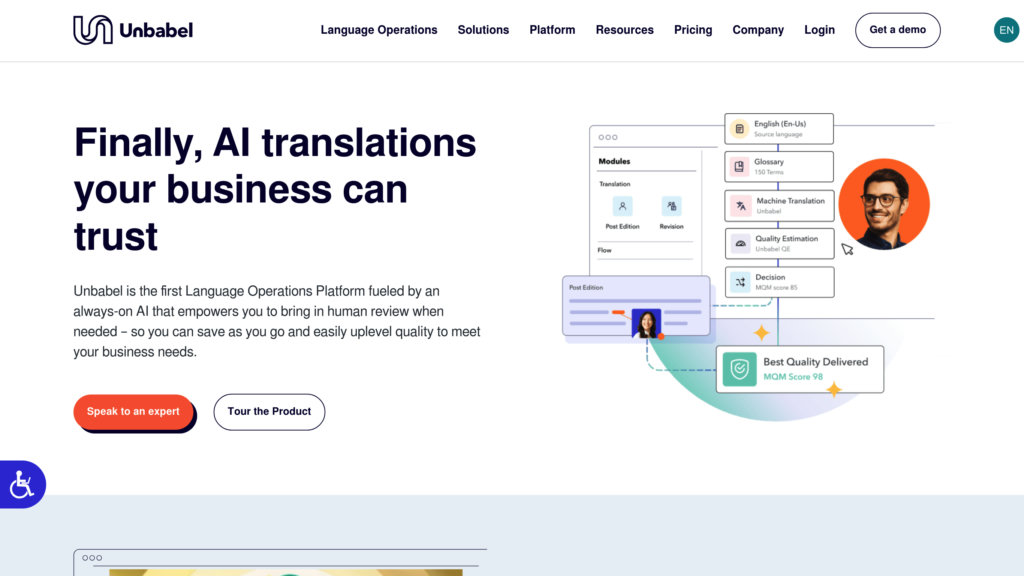This screenshot has width=1024, height=576.
Task: Click the Tour the Product button
Action: (x=269, y=412)
